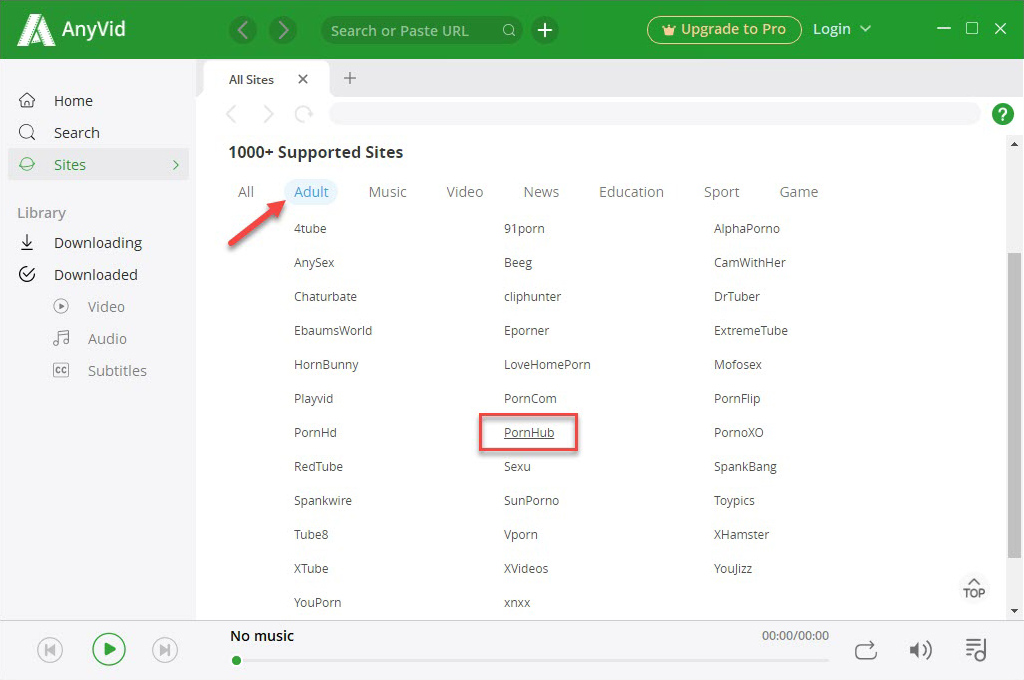The width and height of the screenshot is (1024, 680).
Task: Select the Music category filter
Action: pos(387,192)
